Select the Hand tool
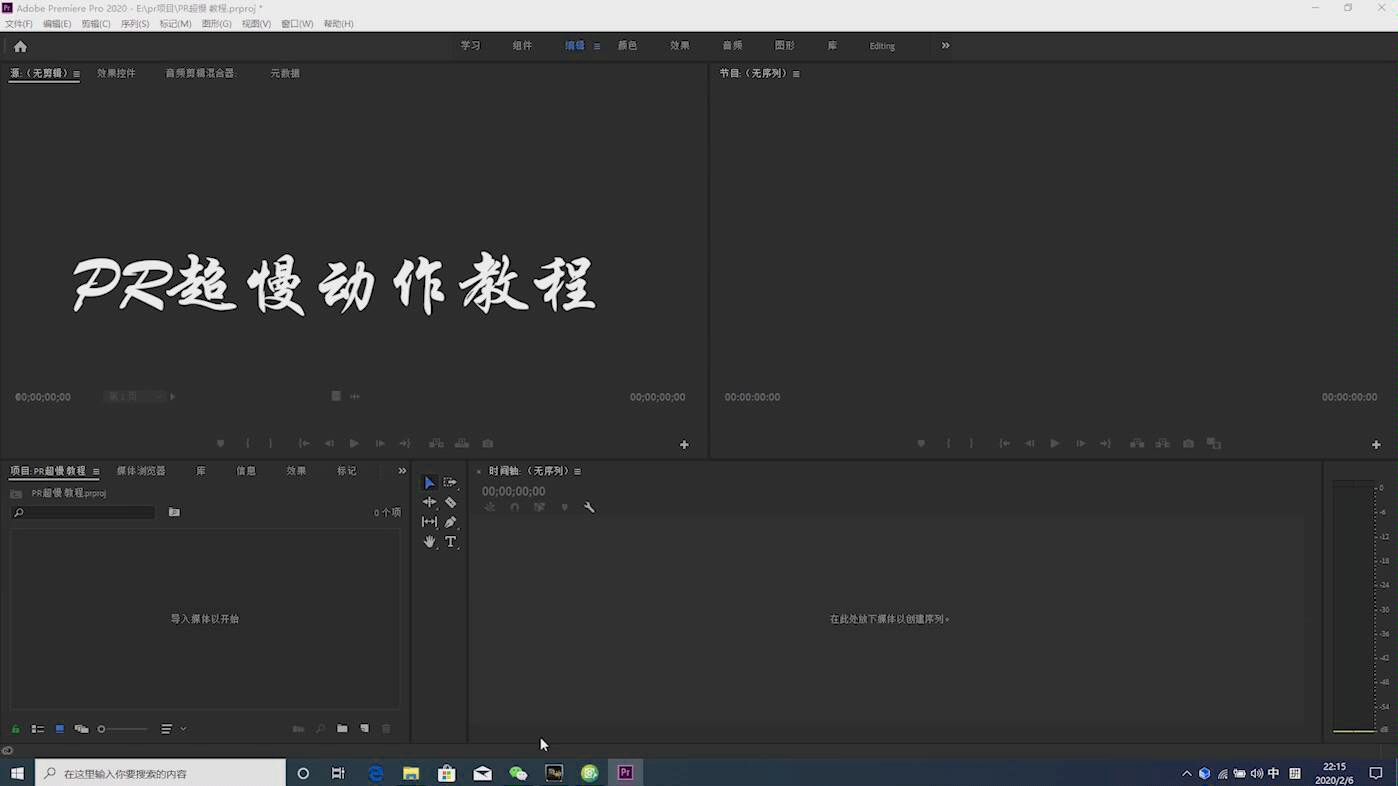The width and height of the screenshot is (1398, 786). coord(429,542)
